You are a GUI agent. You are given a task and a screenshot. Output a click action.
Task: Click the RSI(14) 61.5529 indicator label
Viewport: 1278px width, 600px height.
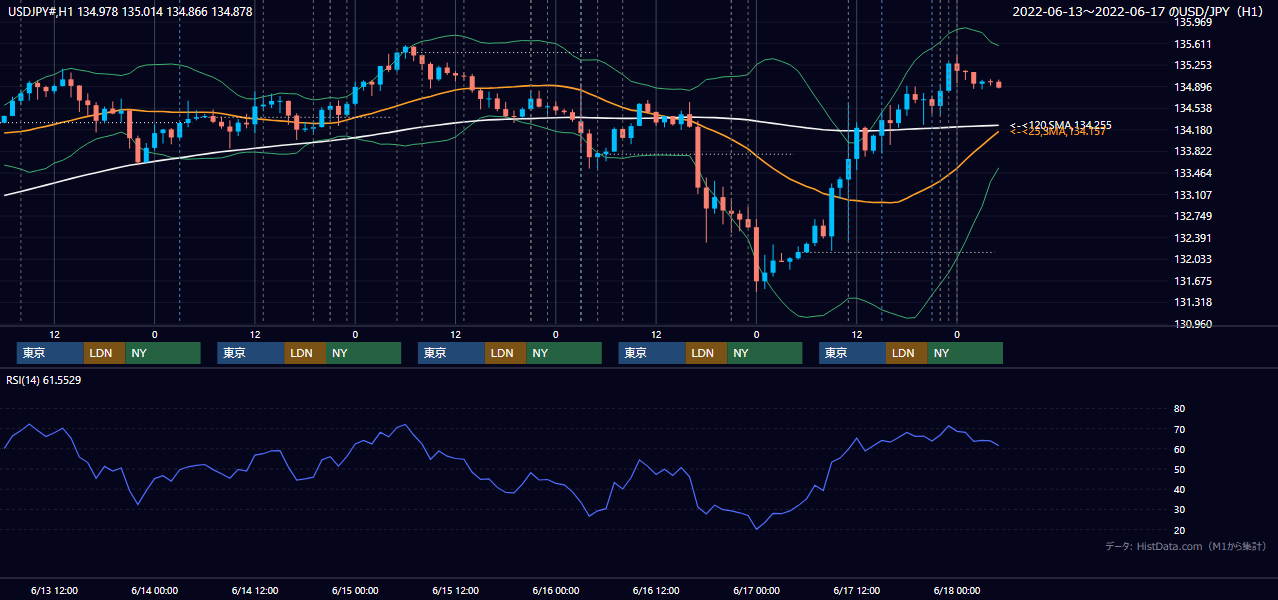43,380
